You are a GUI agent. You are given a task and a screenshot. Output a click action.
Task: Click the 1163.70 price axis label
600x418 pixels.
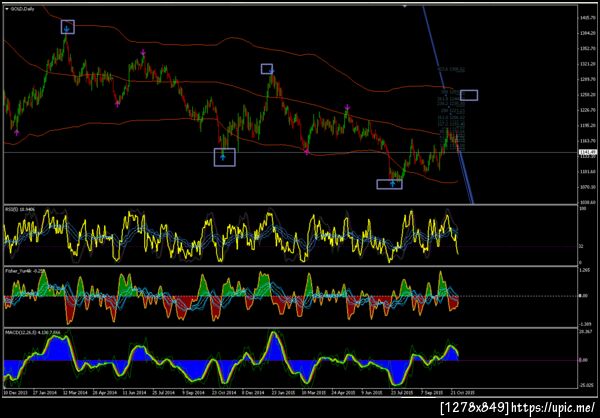point(586,141)
